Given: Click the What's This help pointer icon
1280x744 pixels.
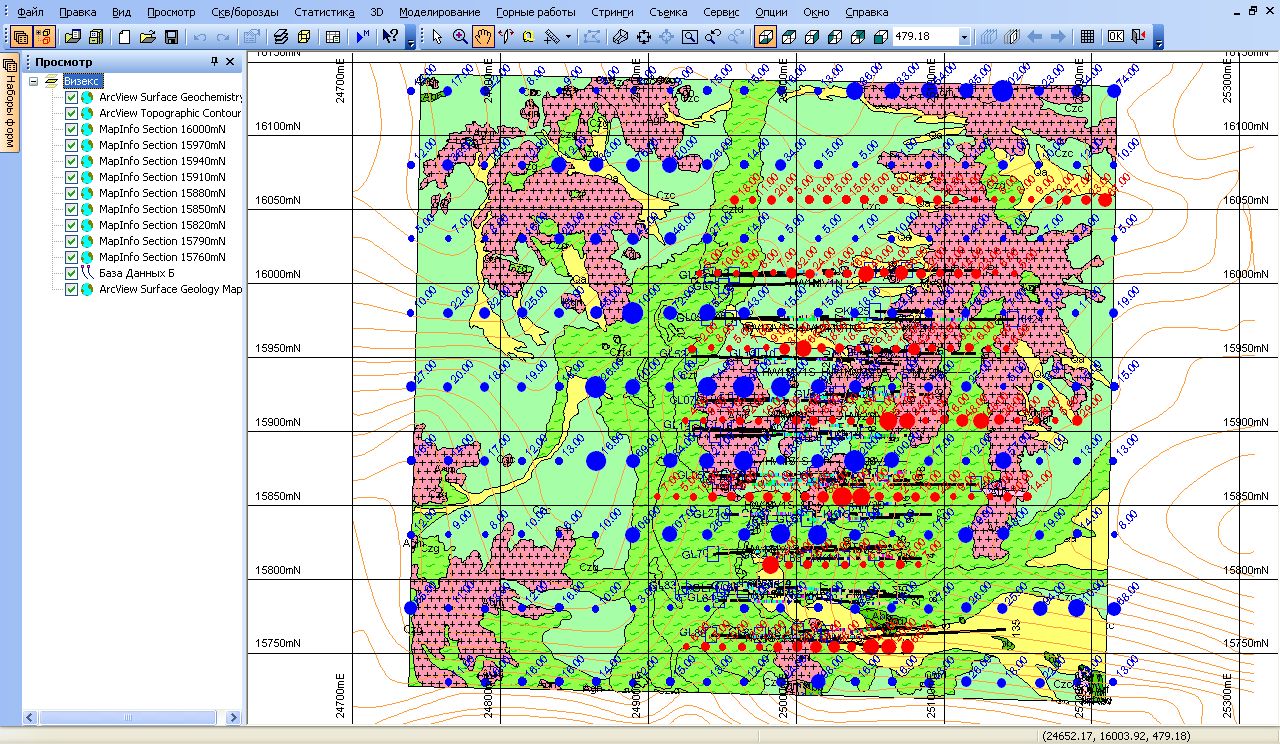Looking at the screenshot, I should click(392, 37).
